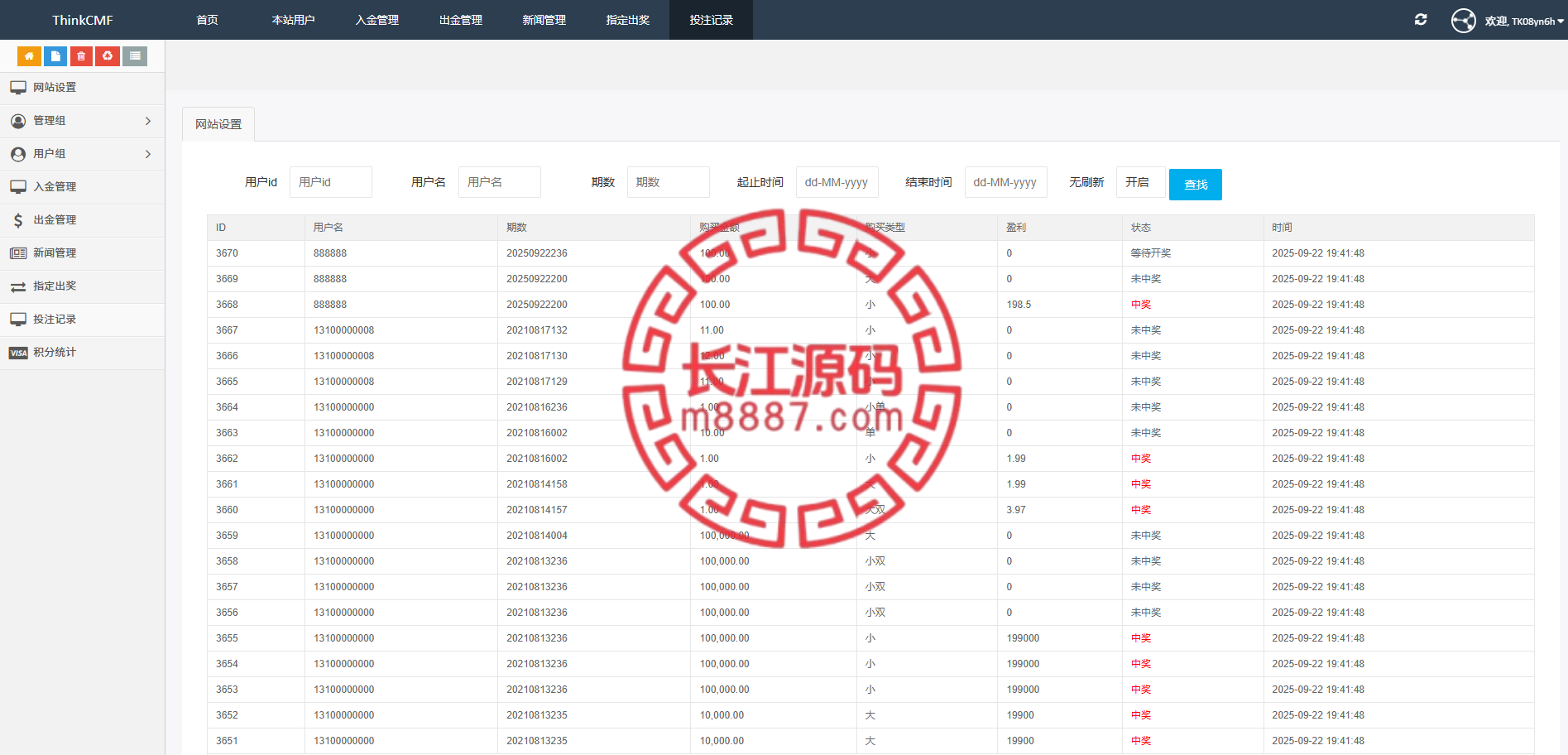Viewport: 1568px width, 755px height.
Task: Open sidebar 新闻管理 via its newspaper icon
Action: (x=18, y=253)
